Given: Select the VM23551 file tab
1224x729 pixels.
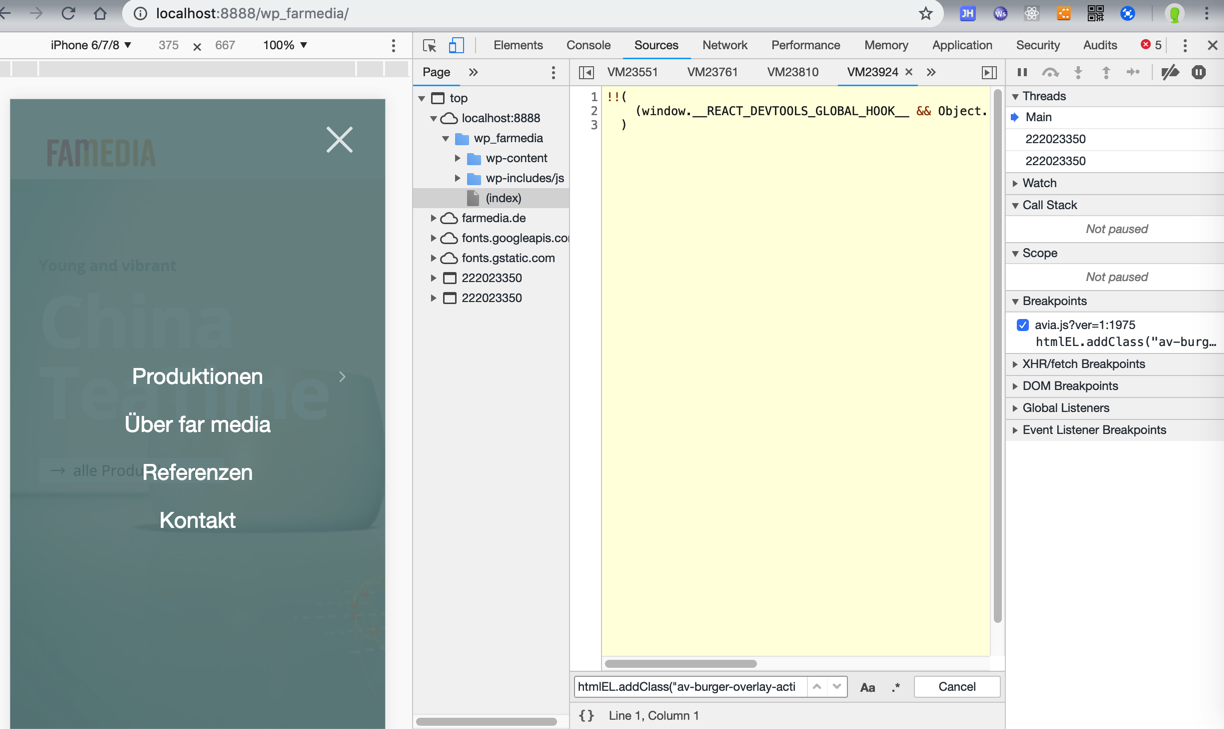Looking at the screenshot, I should (632, 72).
